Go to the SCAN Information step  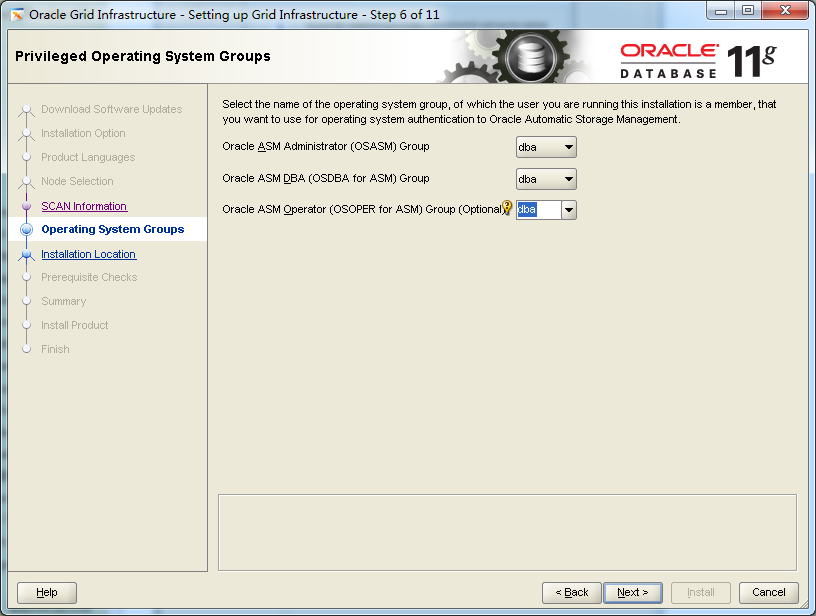(x=84, y=206)
